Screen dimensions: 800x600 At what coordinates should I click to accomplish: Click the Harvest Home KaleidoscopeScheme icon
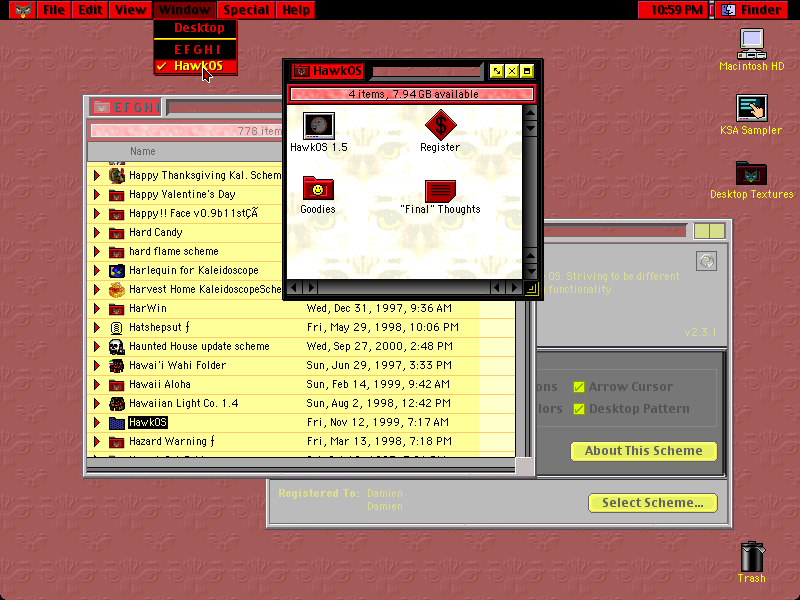click(x=117, y=290)
